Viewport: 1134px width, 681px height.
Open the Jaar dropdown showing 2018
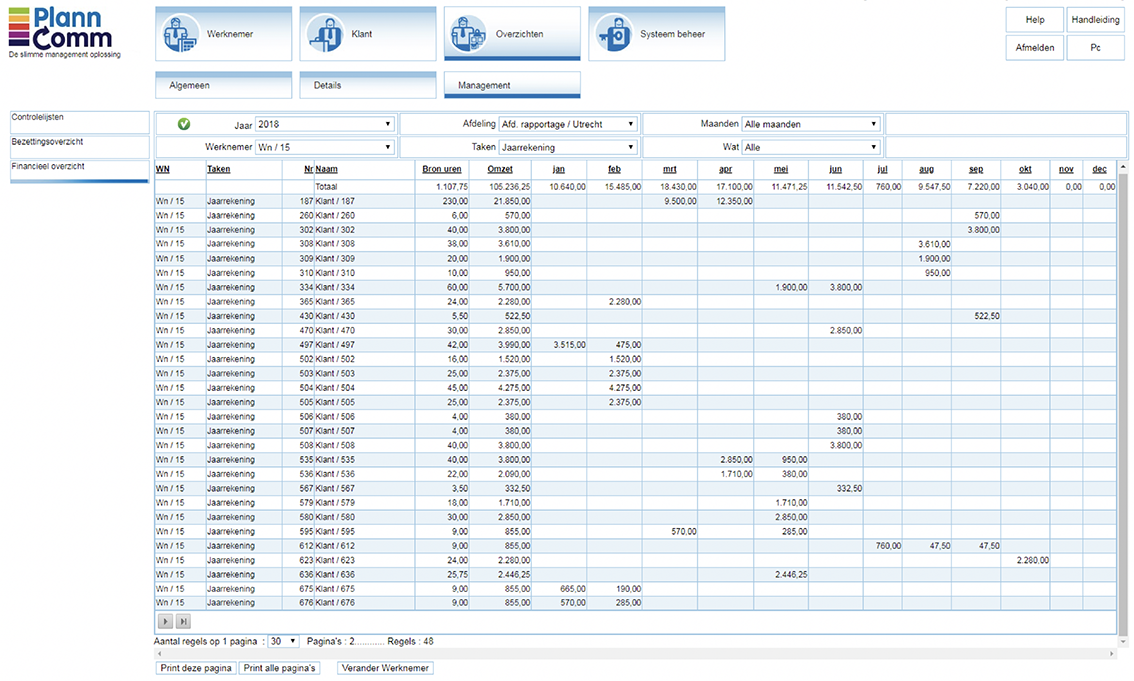click(x=324, y=124)
